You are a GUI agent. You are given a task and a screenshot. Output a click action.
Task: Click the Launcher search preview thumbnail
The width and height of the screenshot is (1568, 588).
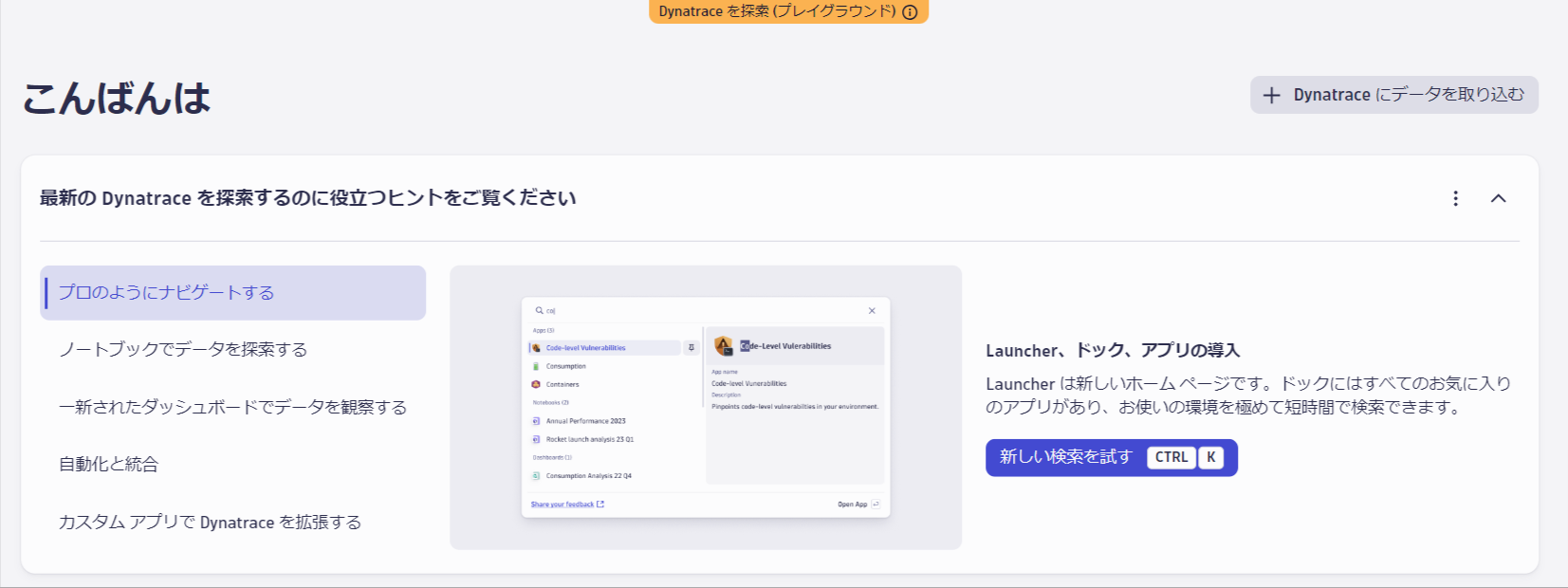(x=706, y=407)
